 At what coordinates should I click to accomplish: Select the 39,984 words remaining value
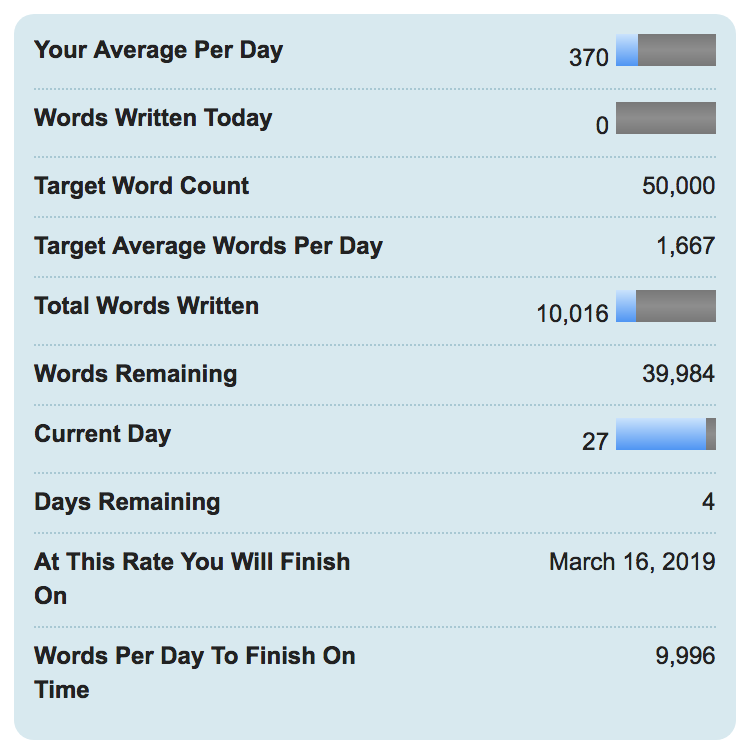679,374
